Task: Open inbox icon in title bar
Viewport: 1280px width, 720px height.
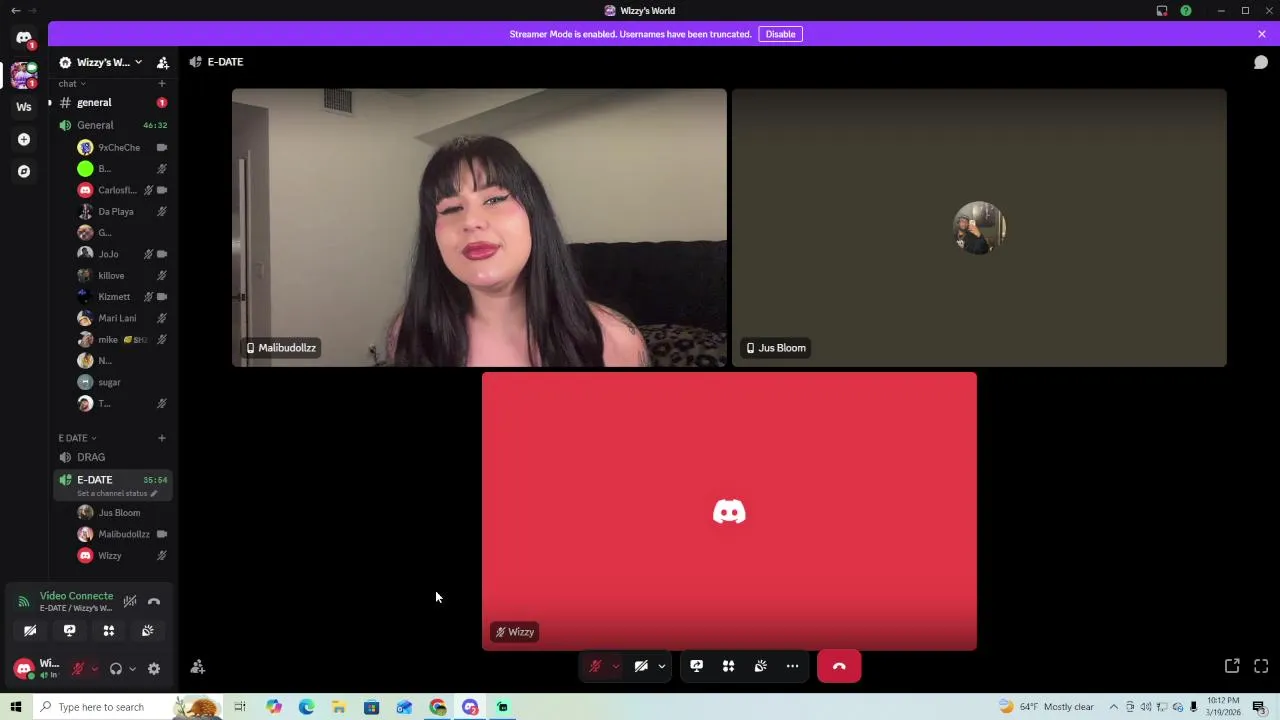Action: tap(1162, 11)
